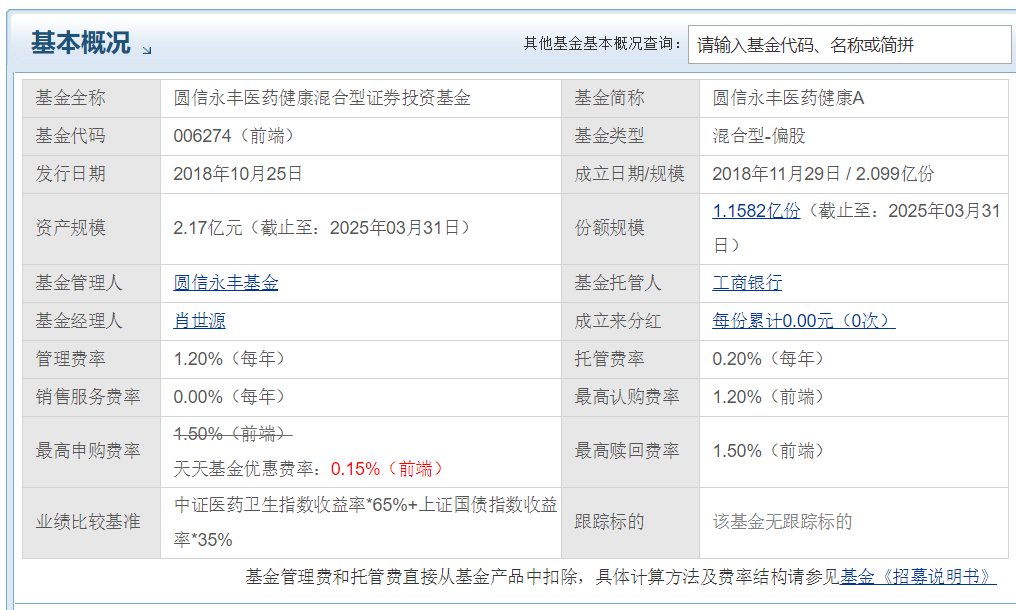Select the 最高申购费率 label cell
Screen dimensions: 1016x610
click(91, 451)
